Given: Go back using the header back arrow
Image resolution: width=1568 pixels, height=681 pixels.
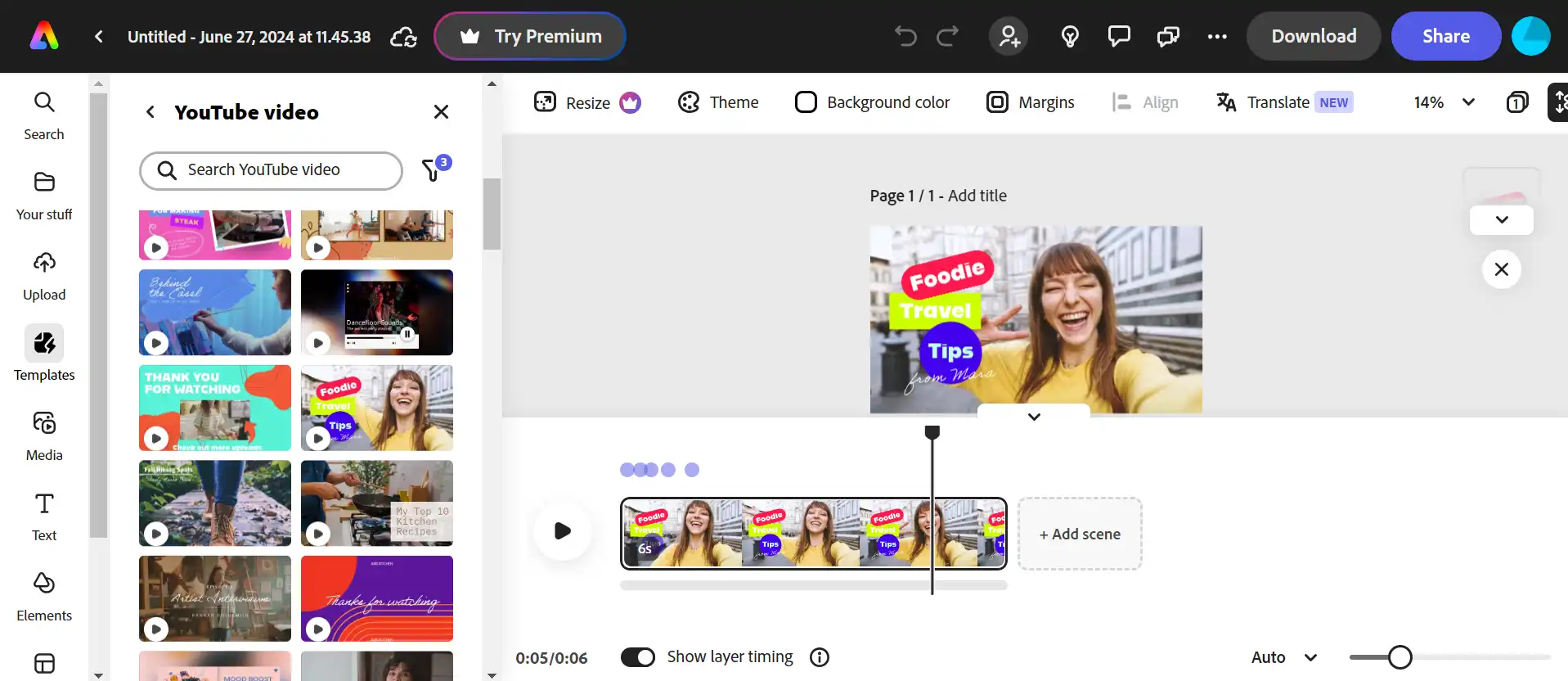Looking at the screenshot, I should click(99, 36).
